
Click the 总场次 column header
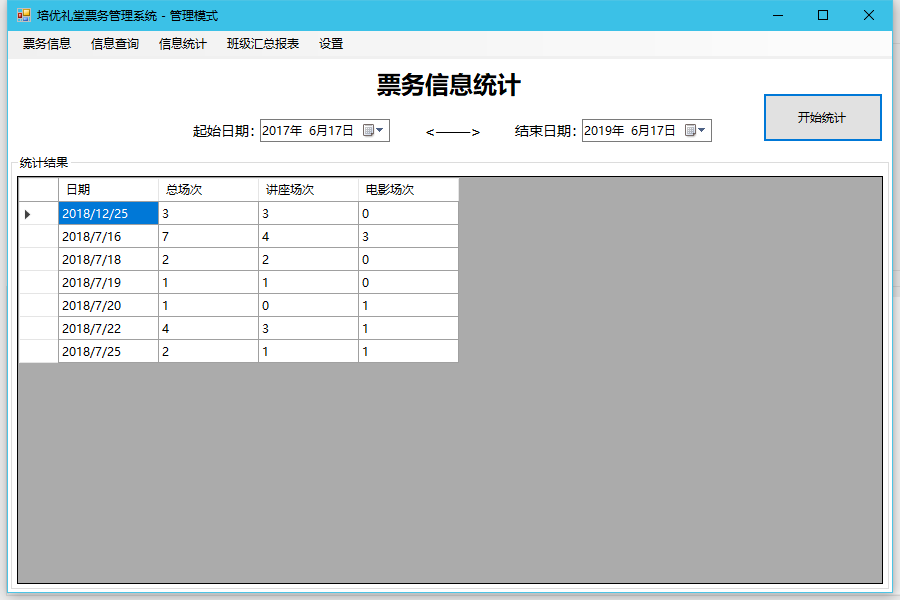(208, 190)
